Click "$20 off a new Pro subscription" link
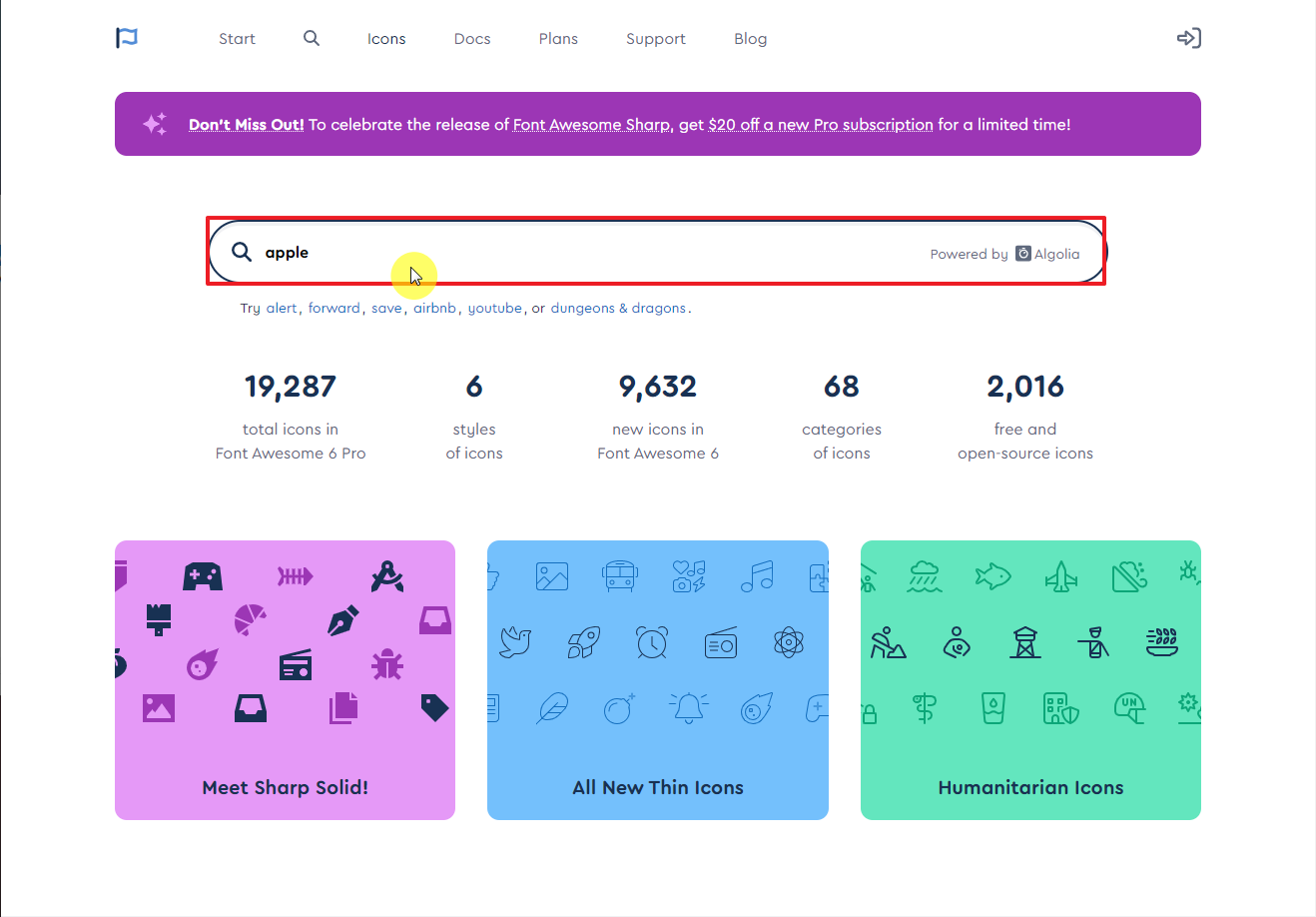 pos(821,125)
